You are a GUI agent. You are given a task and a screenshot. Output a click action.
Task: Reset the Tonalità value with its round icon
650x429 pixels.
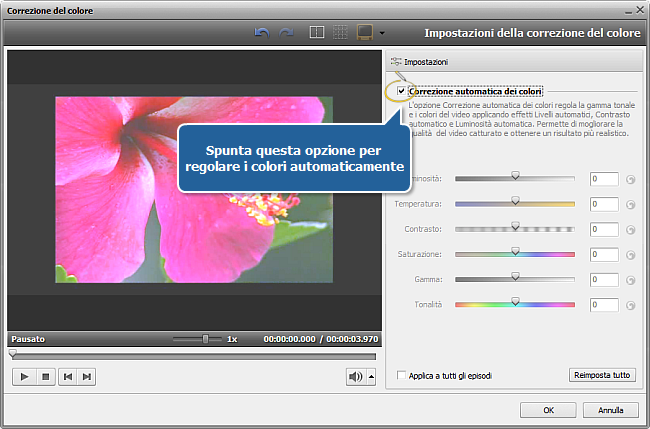[x=630, y=304]
